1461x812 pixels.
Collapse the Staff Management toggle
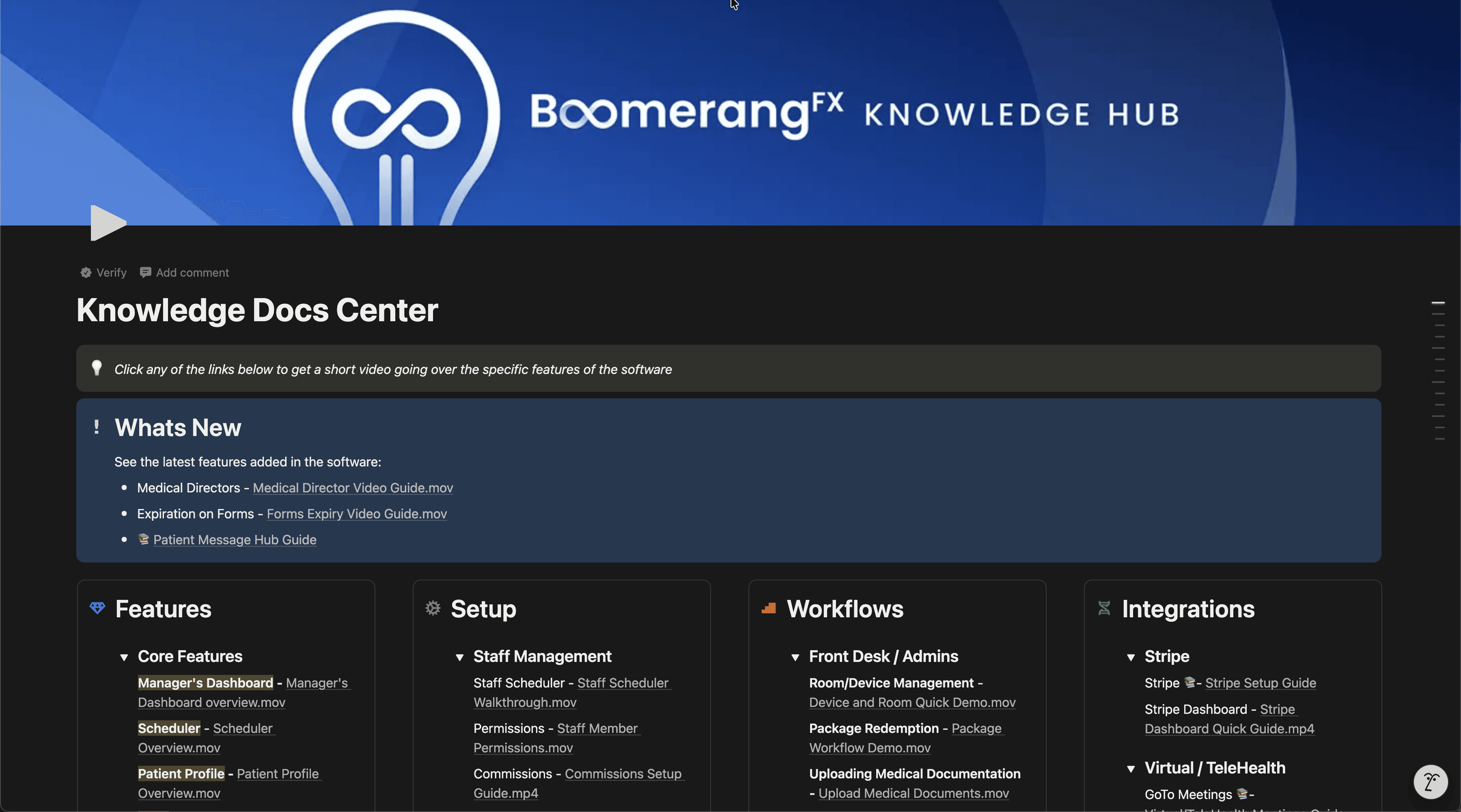[459, 657]
